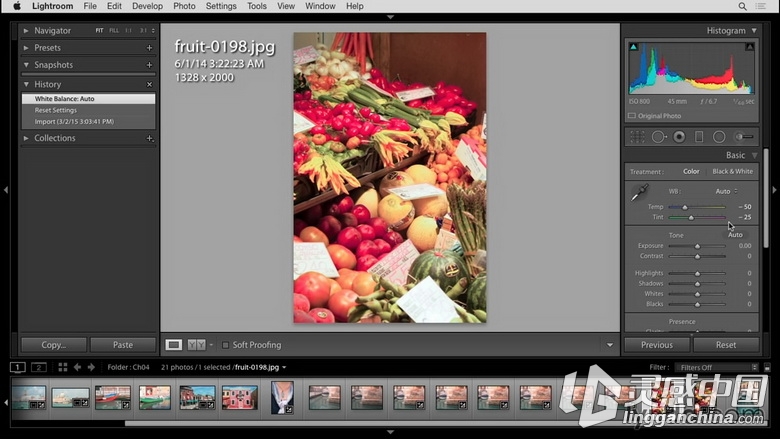This screenshot has width=780, height=439.
Task: Expand the Presets panel
Action: click(x=26, y=48)
